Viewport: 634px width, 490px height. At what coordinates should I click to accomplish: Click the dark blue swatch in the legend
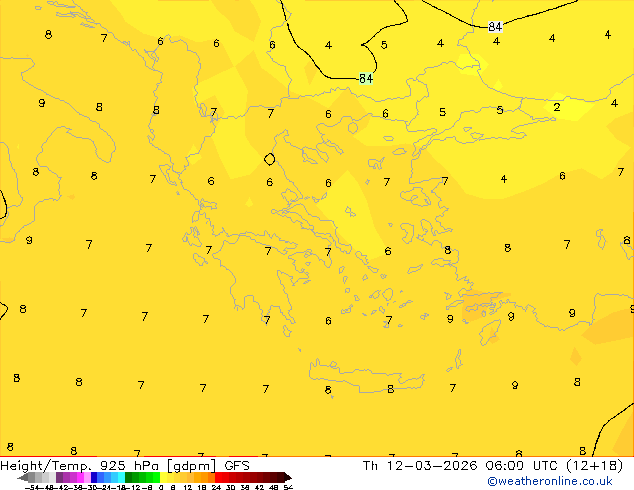coord(94,477)
